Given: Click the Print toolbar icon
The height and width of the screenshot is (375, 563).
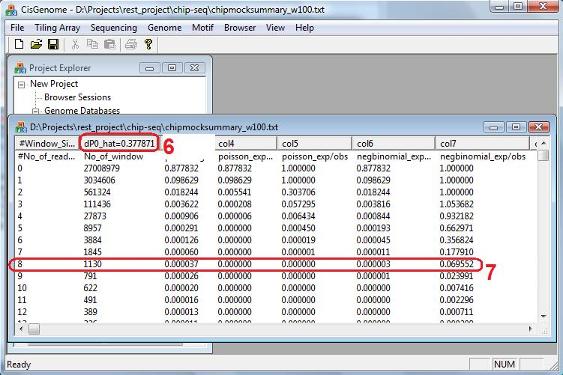Looking at the screenshot, I should [131, 45].
